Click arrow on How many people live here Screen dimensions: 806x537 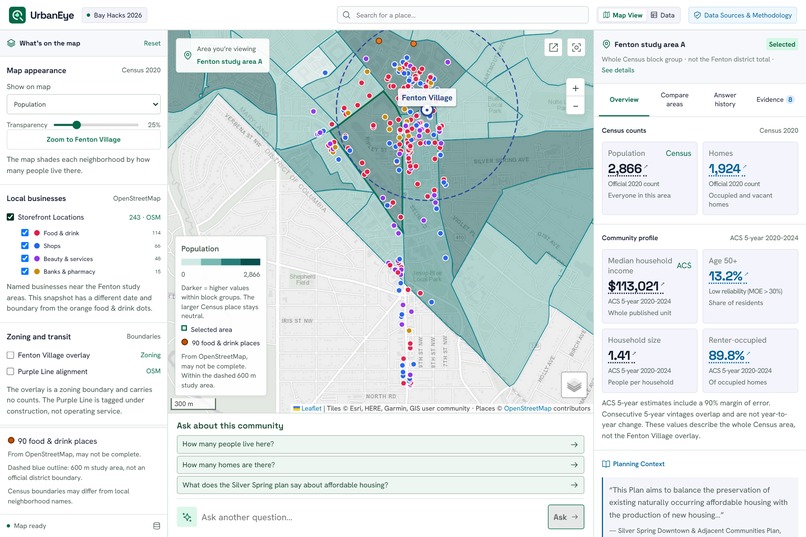(x=574, y=445)
